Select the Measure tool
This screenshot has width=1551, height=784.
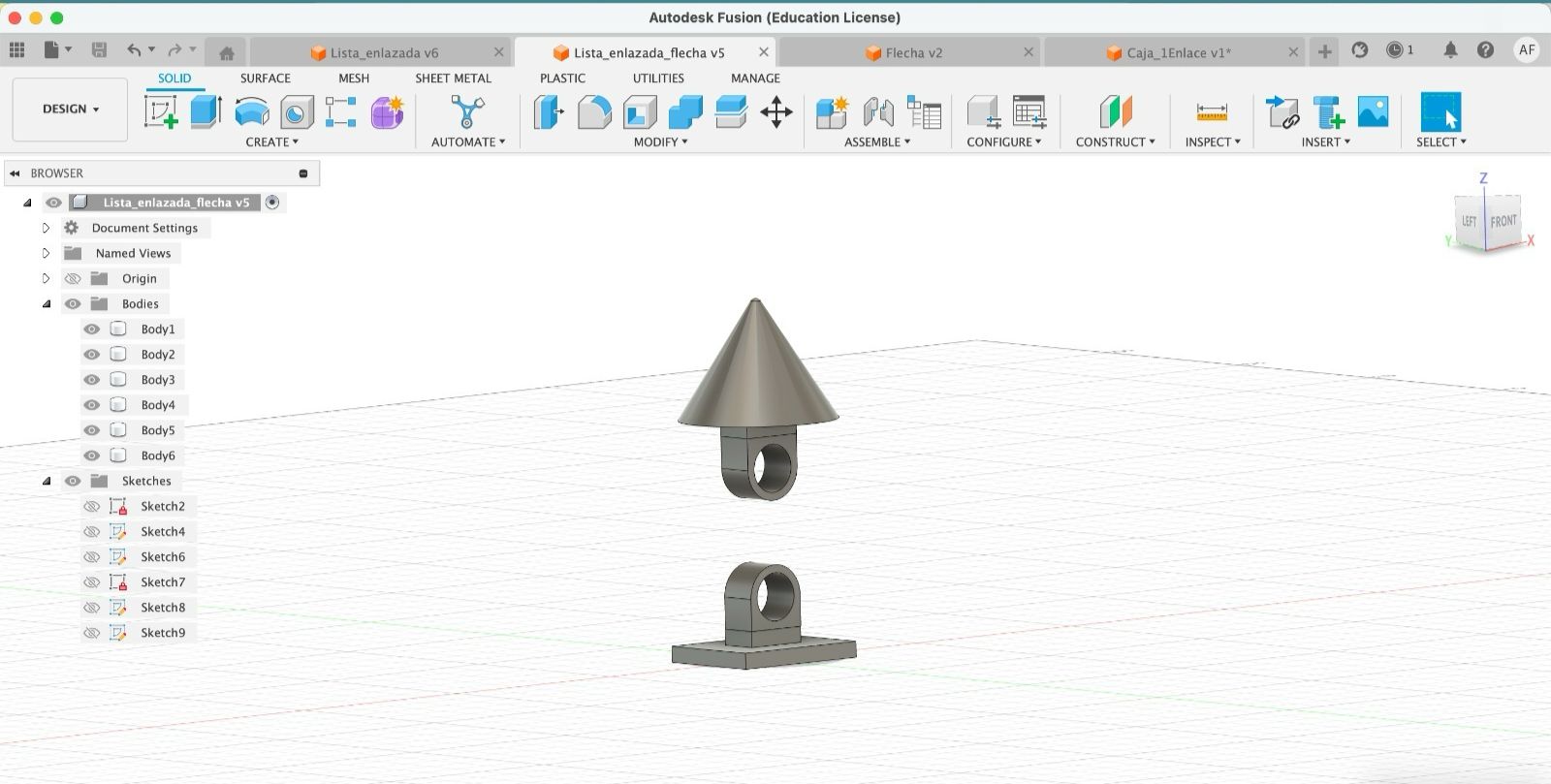(x=1212, y=112)
